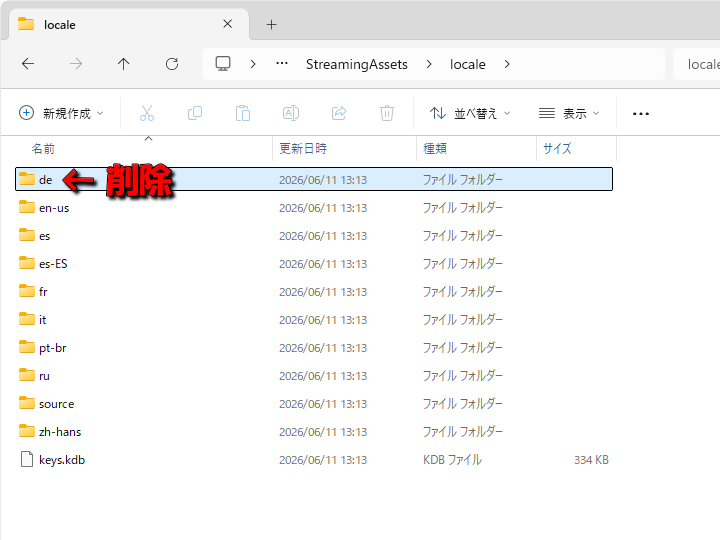Click the folder icon of en-us
720x540 pixels.
click(27, 207)
